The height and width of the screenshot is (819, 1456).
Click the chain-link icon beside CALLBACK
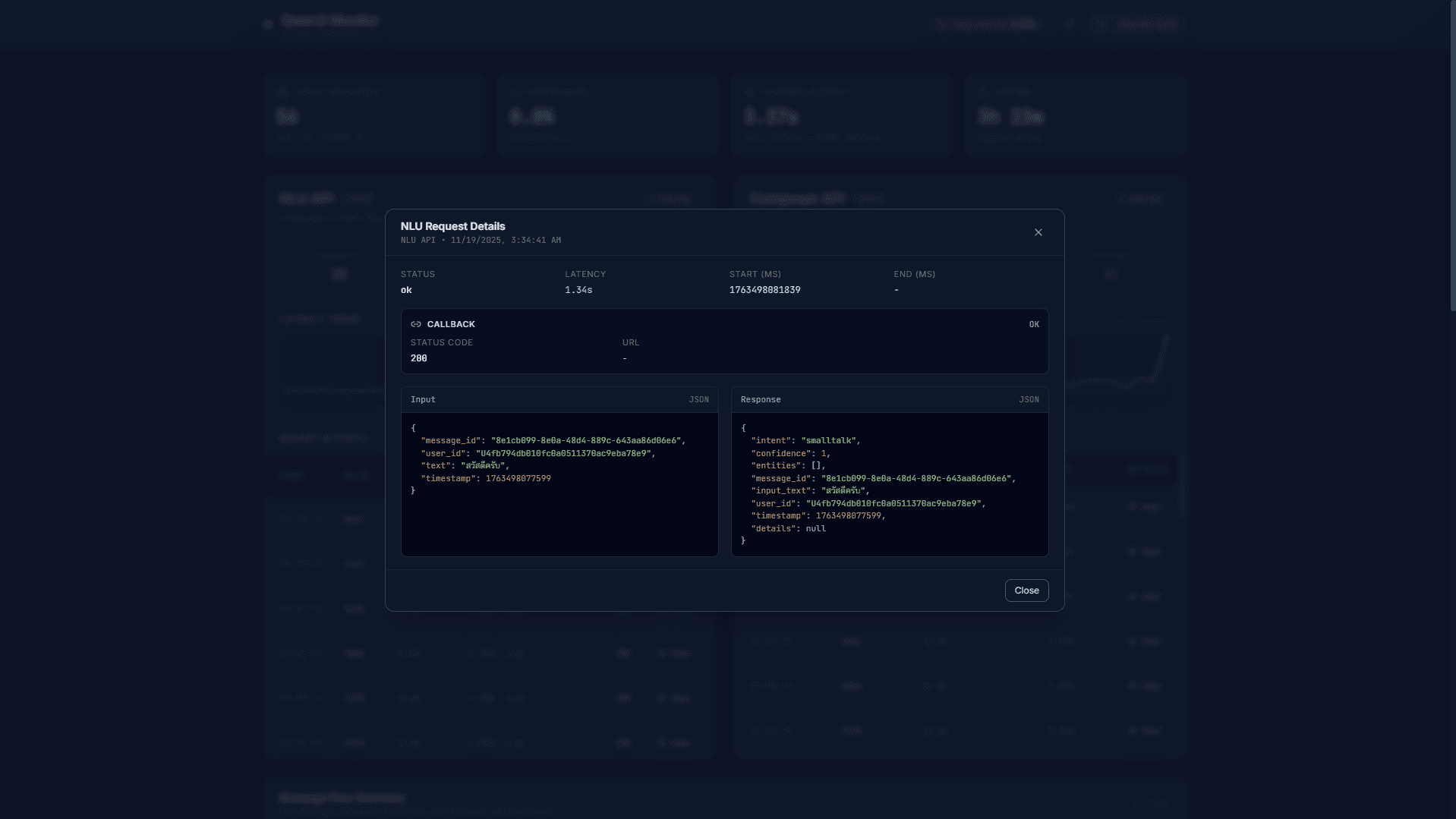[x=416, y=324]
